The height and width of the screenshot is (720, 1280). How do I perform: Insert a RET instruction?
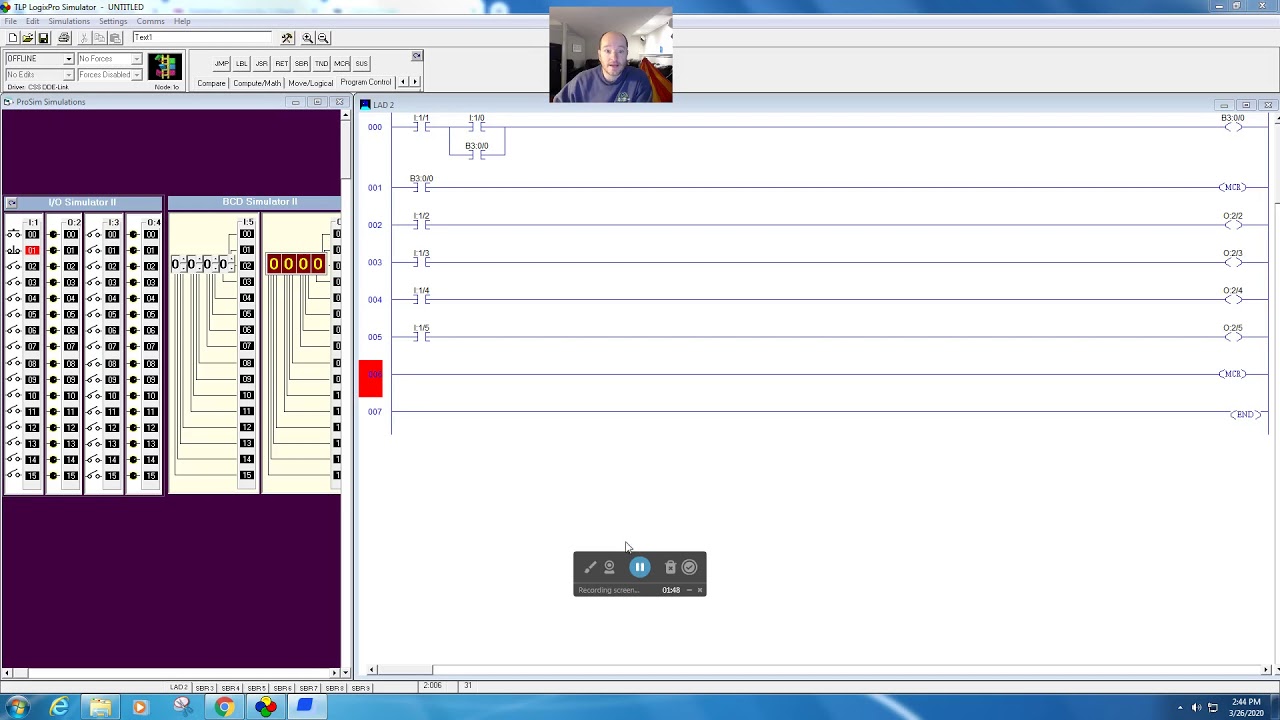(282, 64)
